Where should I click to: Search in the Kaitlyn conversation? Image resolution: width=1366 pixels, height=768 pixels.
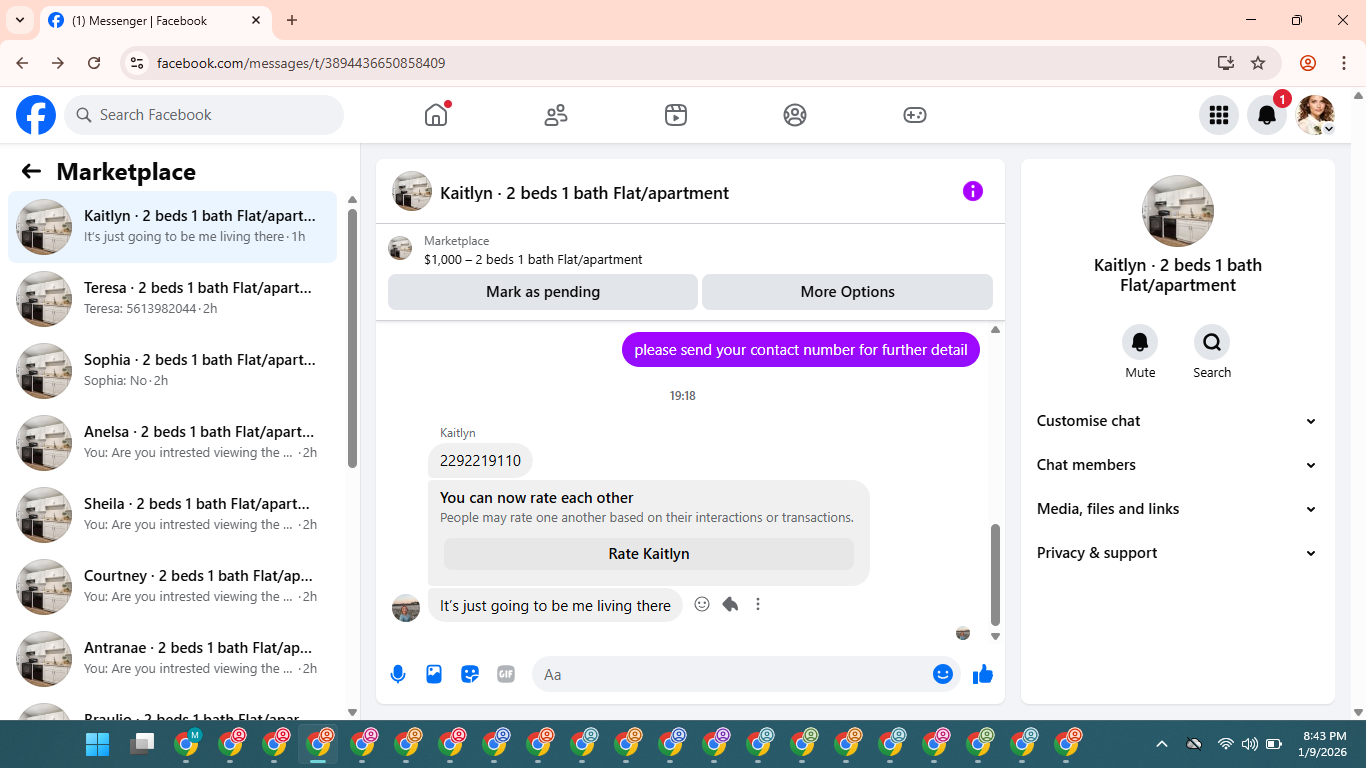coord(1212,343)
